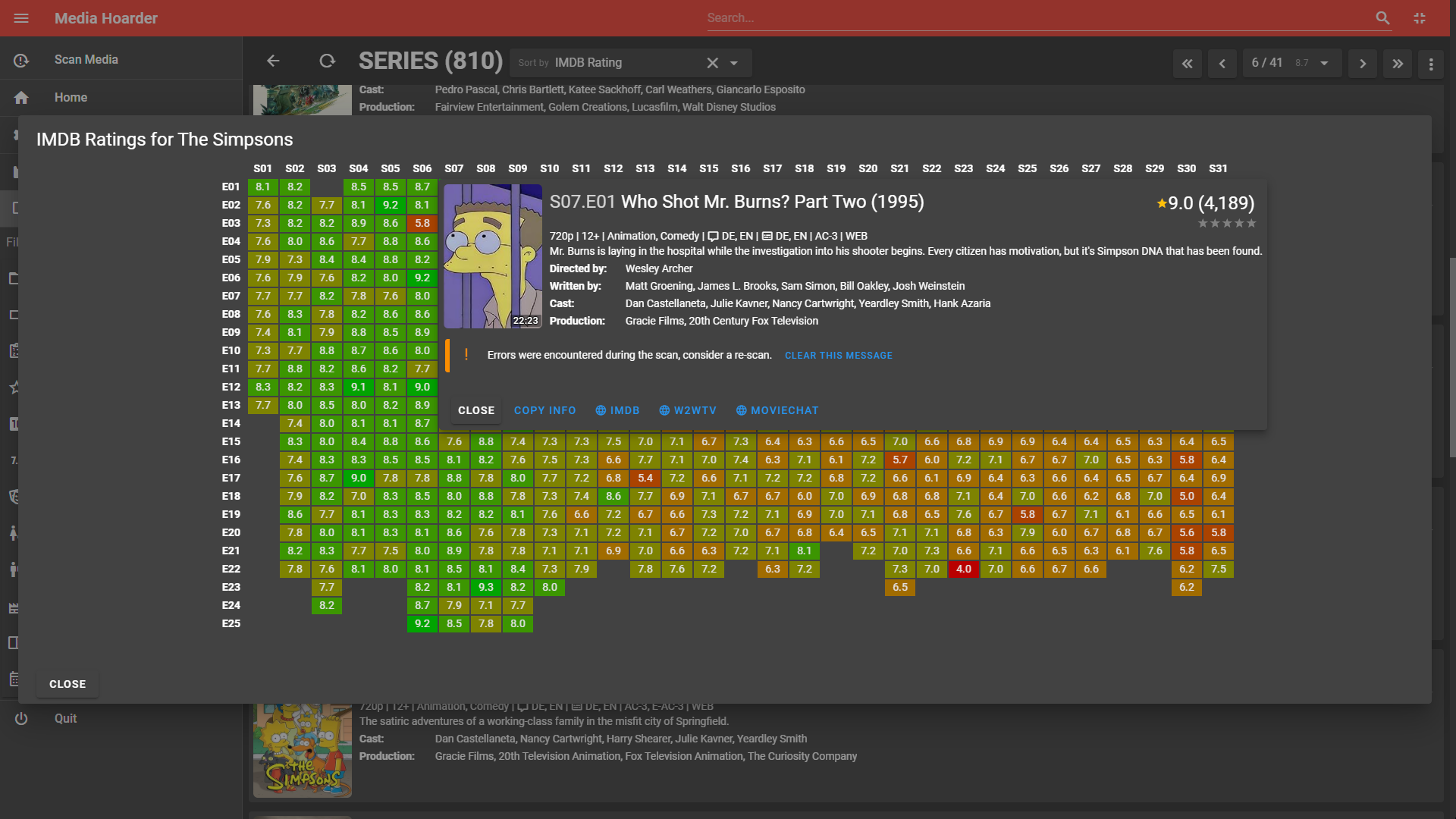Select S23 E22 red rating cell 4.0
Screen dimensions: 1456x819
[x=964, y=569]
